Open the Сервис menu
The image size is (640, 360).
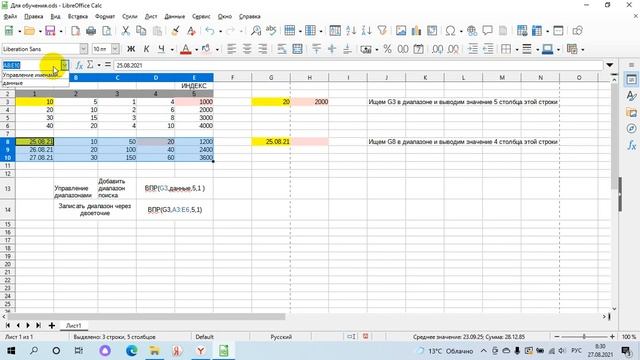(201, 16)
